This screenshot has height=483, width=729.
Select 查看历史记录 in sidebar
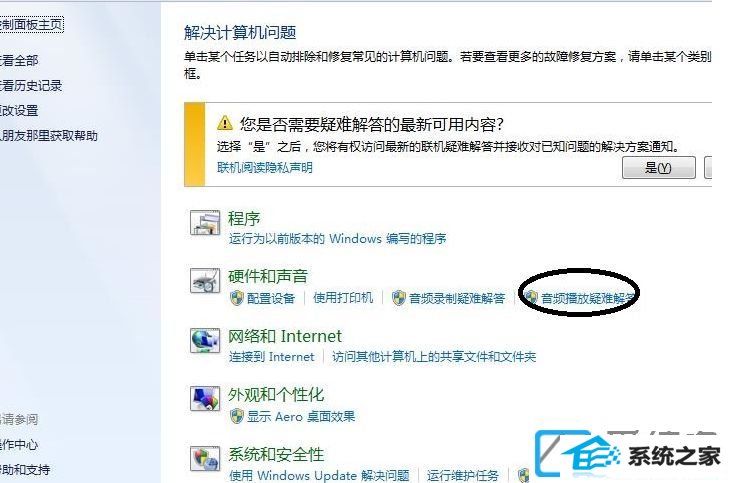point(31,86)
